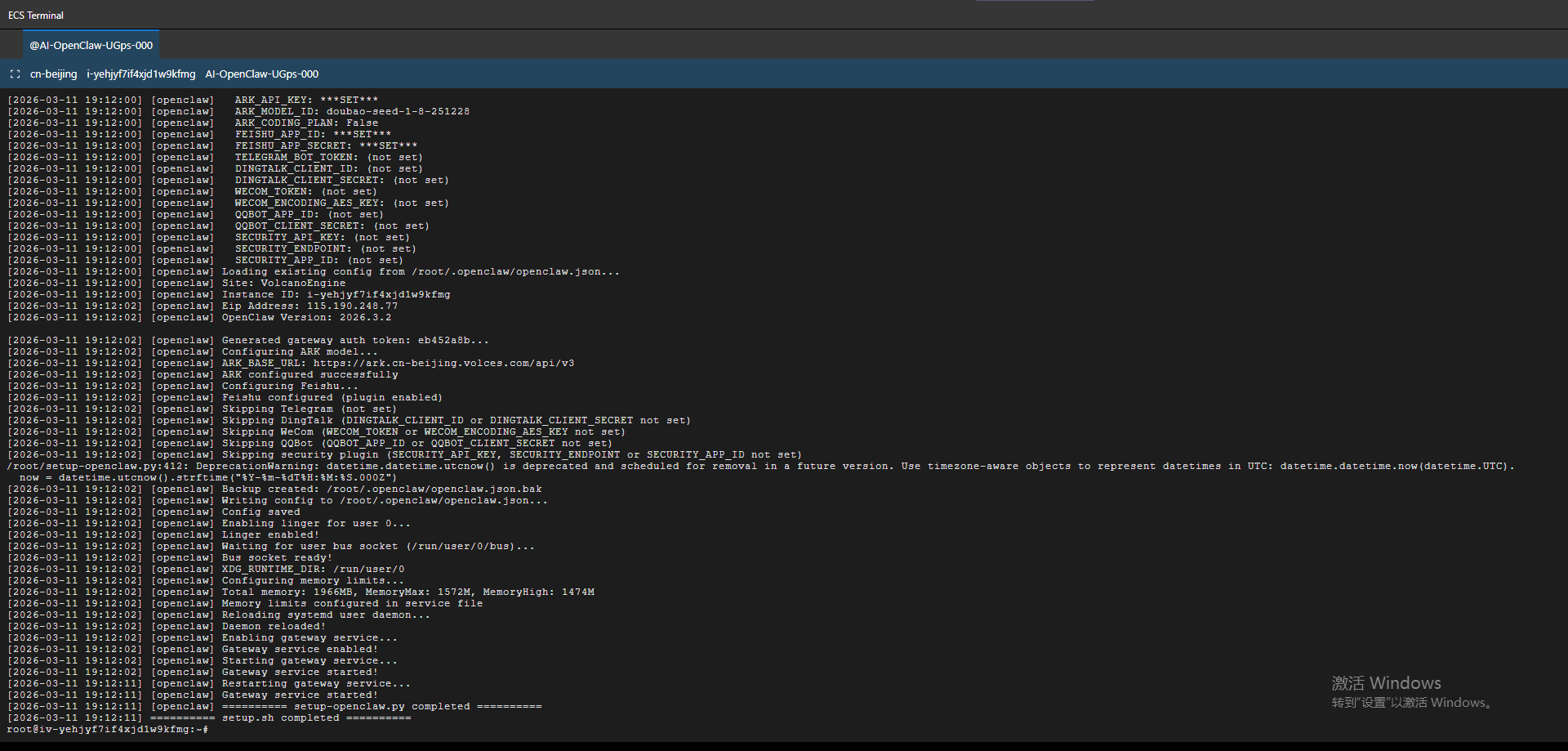Click the SECURITY_ENDPOINT (not set) line
Screen dimensions: 1568x751
pos(212,249)
